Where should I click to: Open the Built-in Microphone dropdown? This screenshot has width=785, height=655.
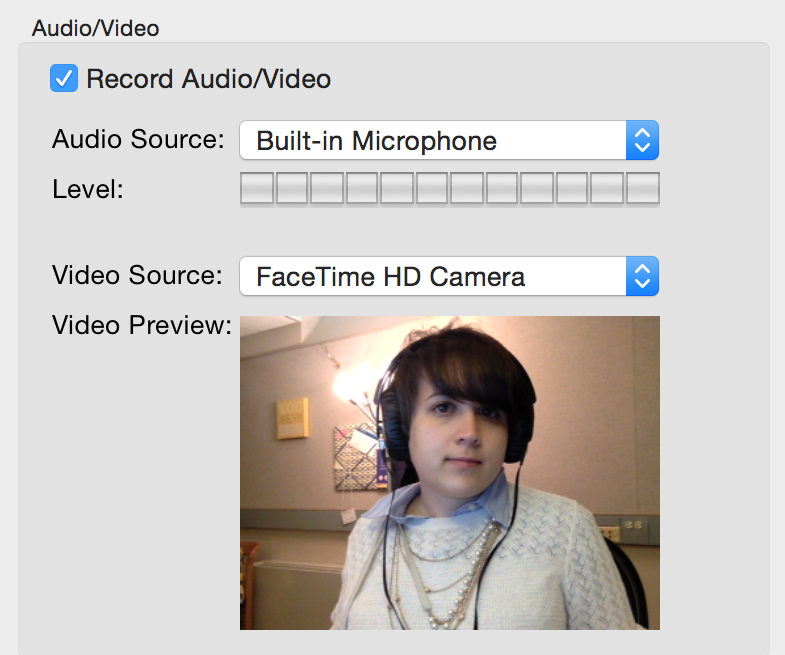(x=432, y=140)
